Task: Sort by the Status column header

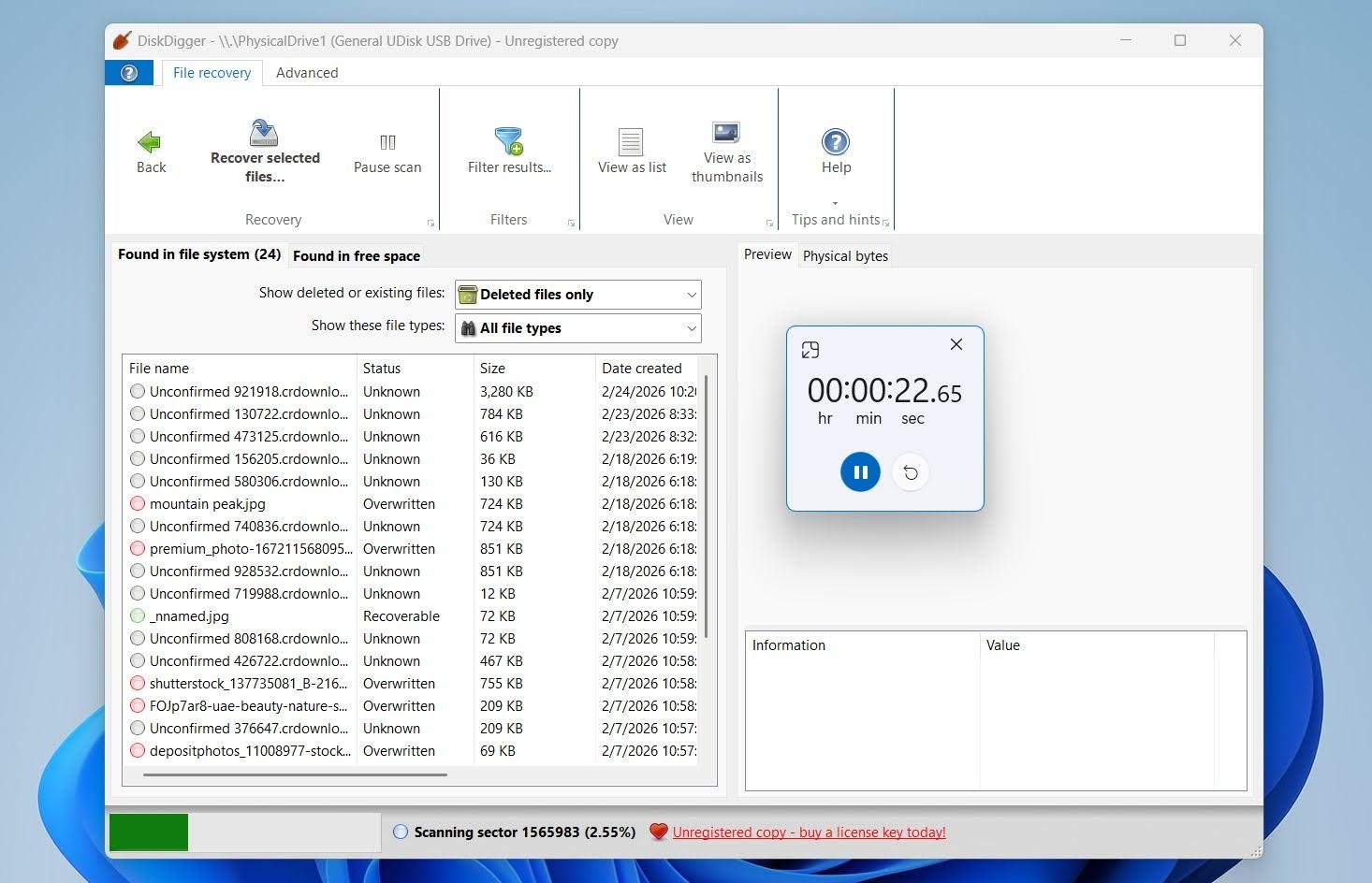Action: click(x=416, y=369)
